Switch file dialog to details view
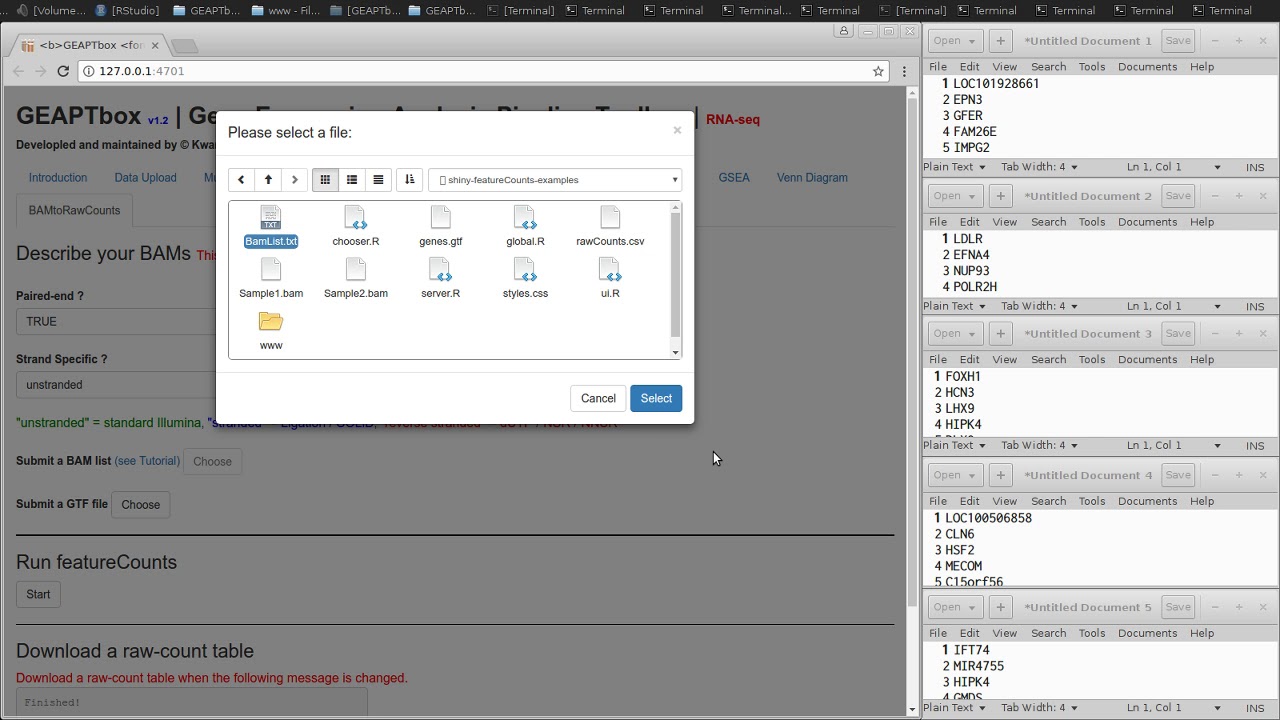The height and width of the screenshot is (720, 1280). 378,180
